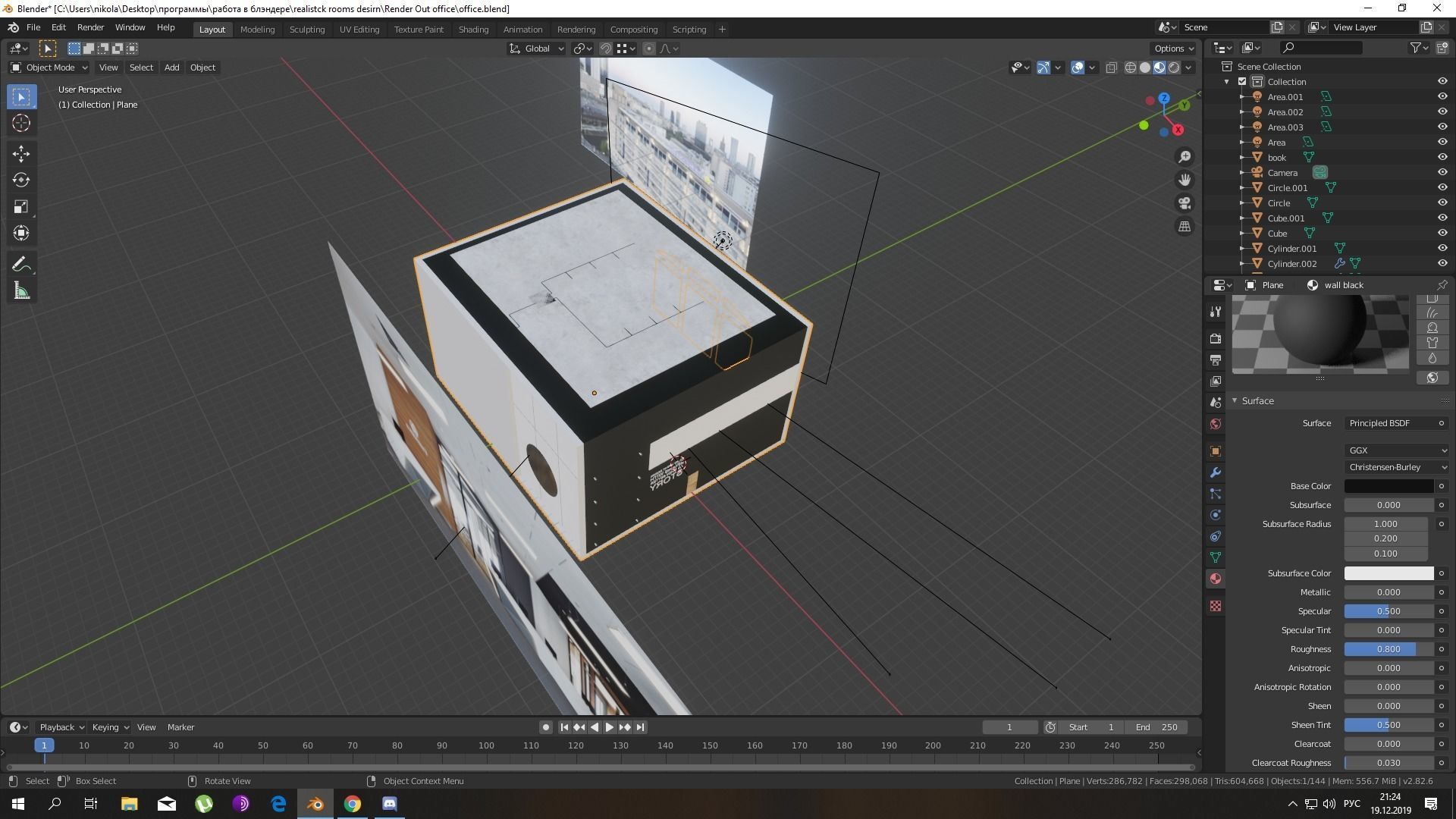1456x819 pixels.
Task: Activate the Scale tool
Action: 21,206
